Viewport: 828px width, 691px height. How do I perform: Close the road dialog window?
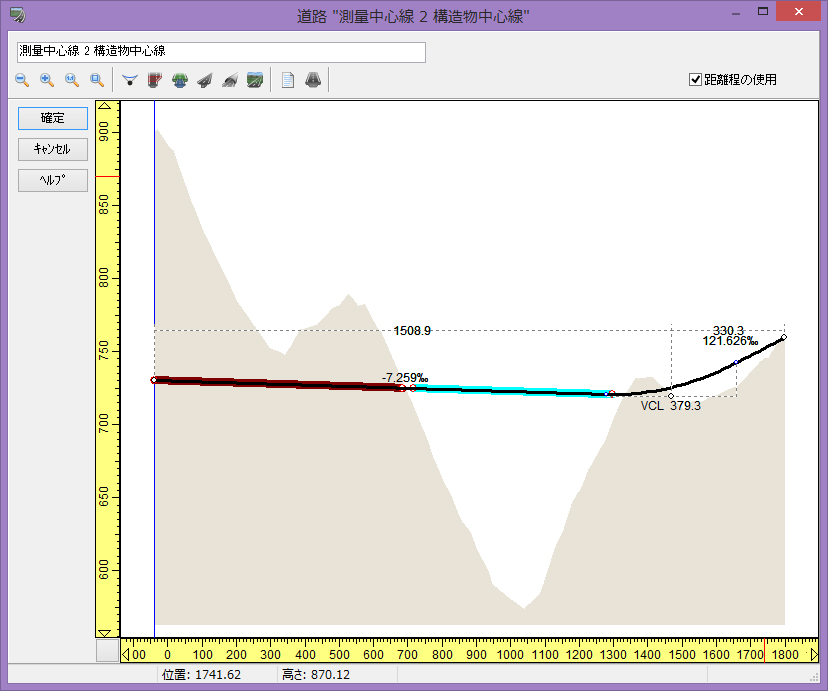798,11
